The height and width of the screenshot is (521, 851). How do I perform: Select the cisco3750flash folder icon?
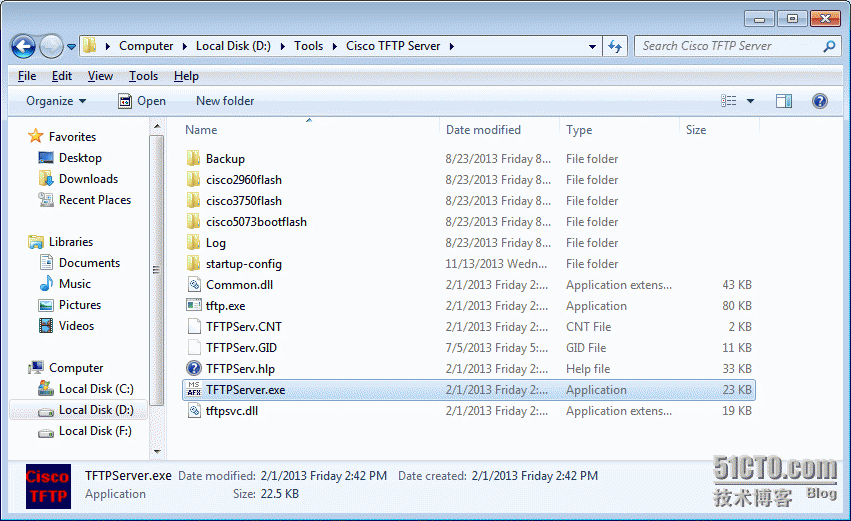193,201
